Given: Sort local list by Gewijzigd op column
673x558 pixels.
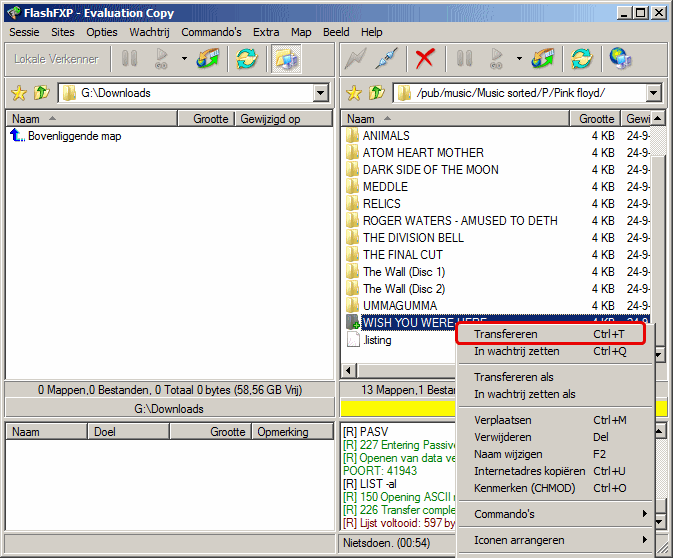Looking at the screenshot, I should [283, 119].
